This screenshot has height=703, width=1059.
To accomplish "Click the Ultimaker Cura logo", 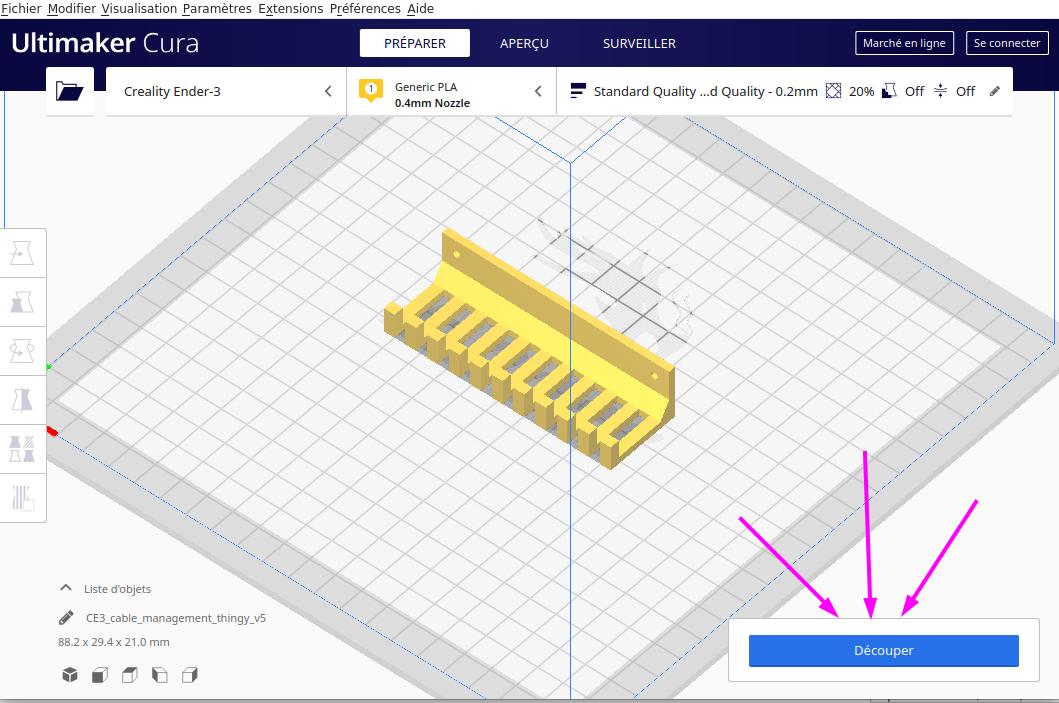I will (x=105, y=43).
